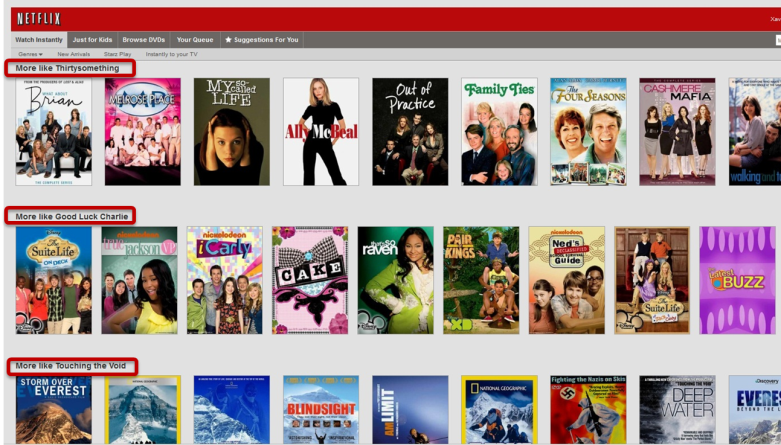
Task: Select the Cake poster
Action: coord(310,280)
